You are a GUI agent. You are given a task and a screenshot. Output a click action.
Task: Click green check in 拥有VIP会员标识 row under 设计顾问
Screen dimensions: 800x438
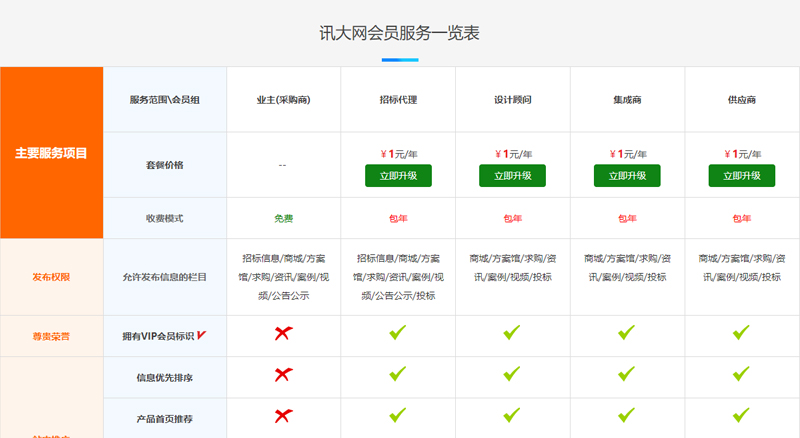512,332
